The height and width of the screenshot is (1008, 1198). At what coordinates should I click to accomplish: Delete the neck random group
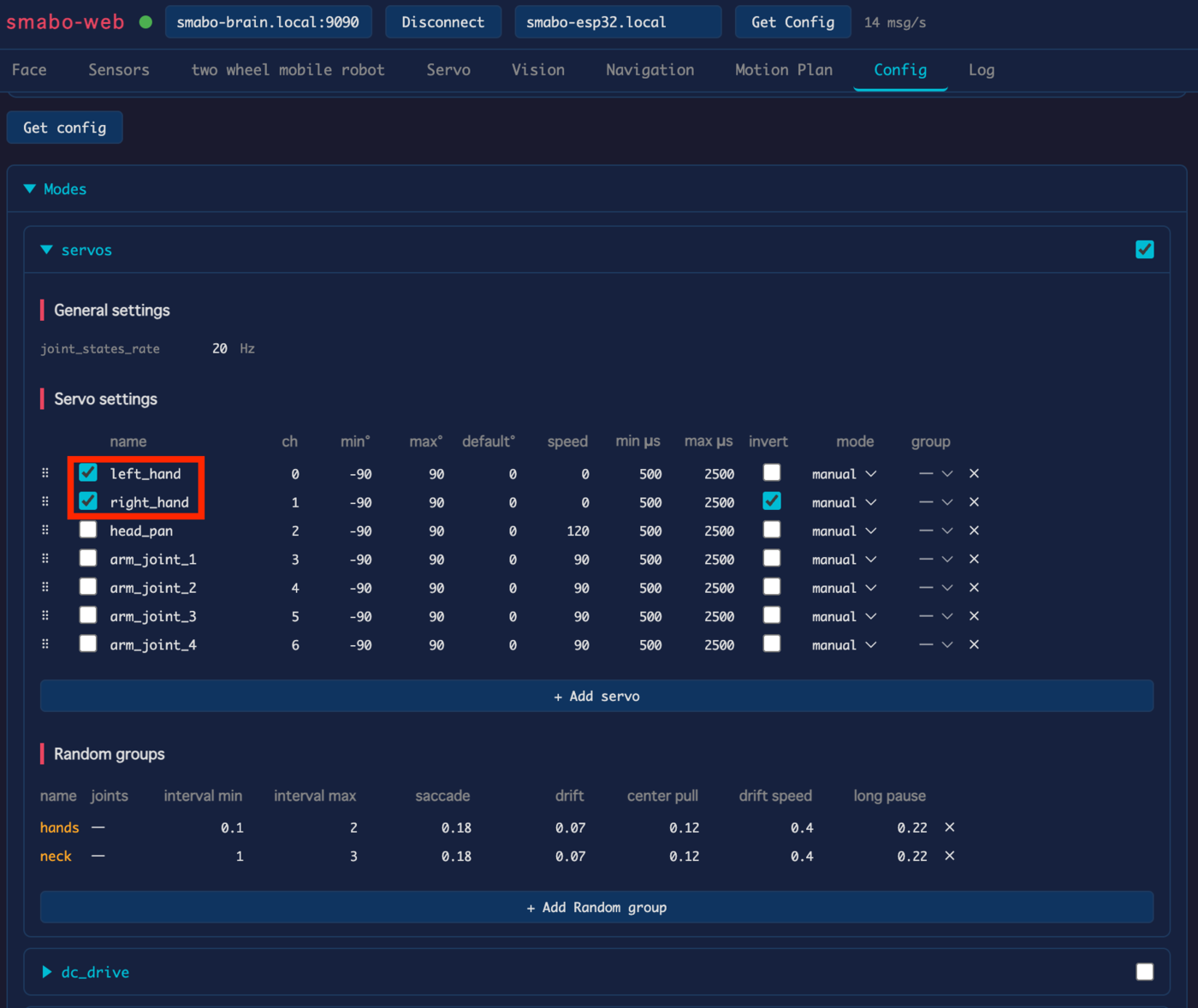tap(950, 856)
